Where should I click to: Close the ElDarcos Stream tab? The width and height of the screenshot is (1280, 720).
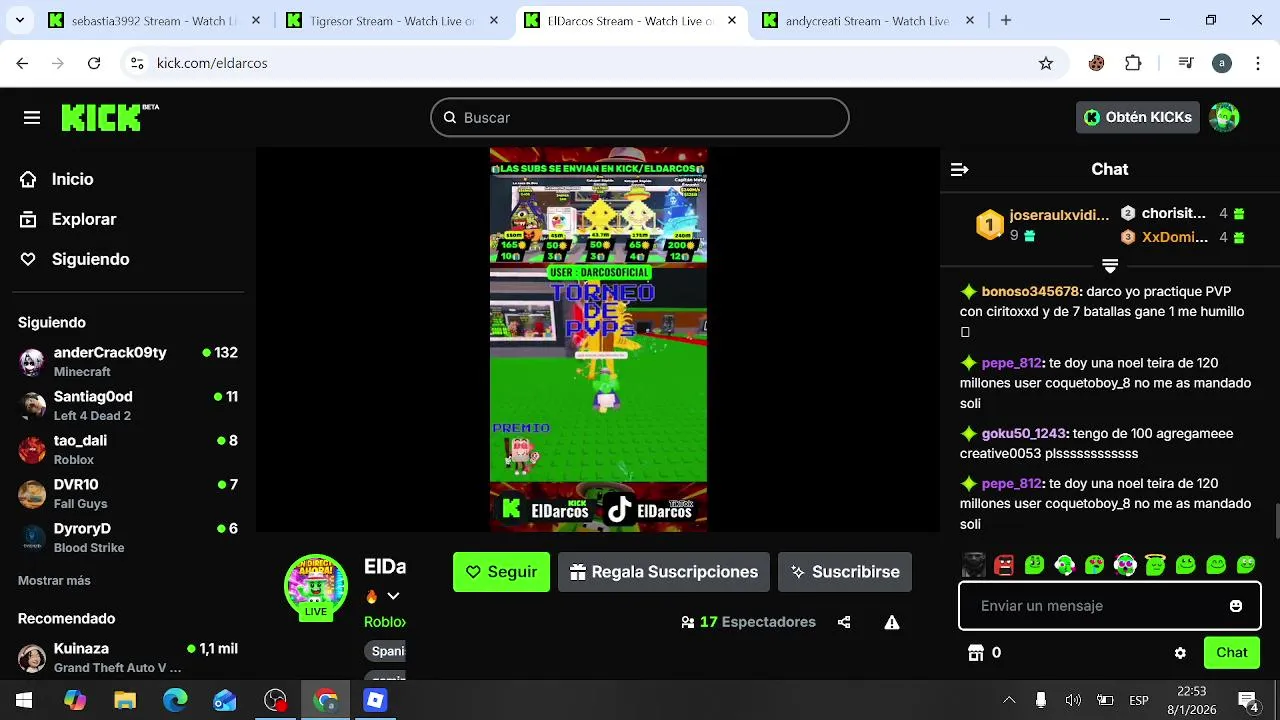732,20
